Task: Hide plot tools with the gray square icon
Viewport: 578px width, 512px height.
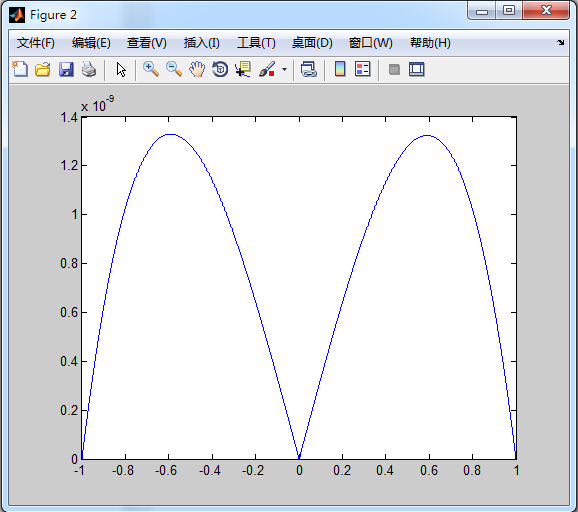Action: point(394,69)
